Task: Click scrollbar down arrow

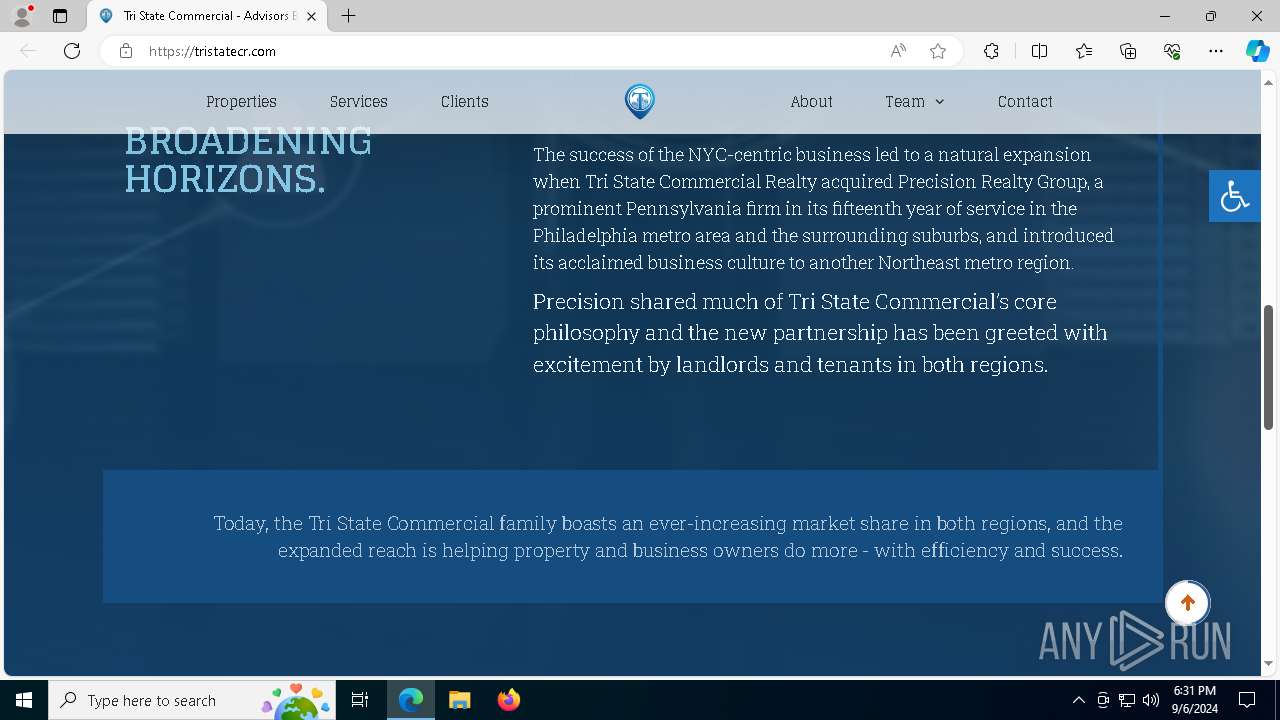Action: (x=1268, y=663)
